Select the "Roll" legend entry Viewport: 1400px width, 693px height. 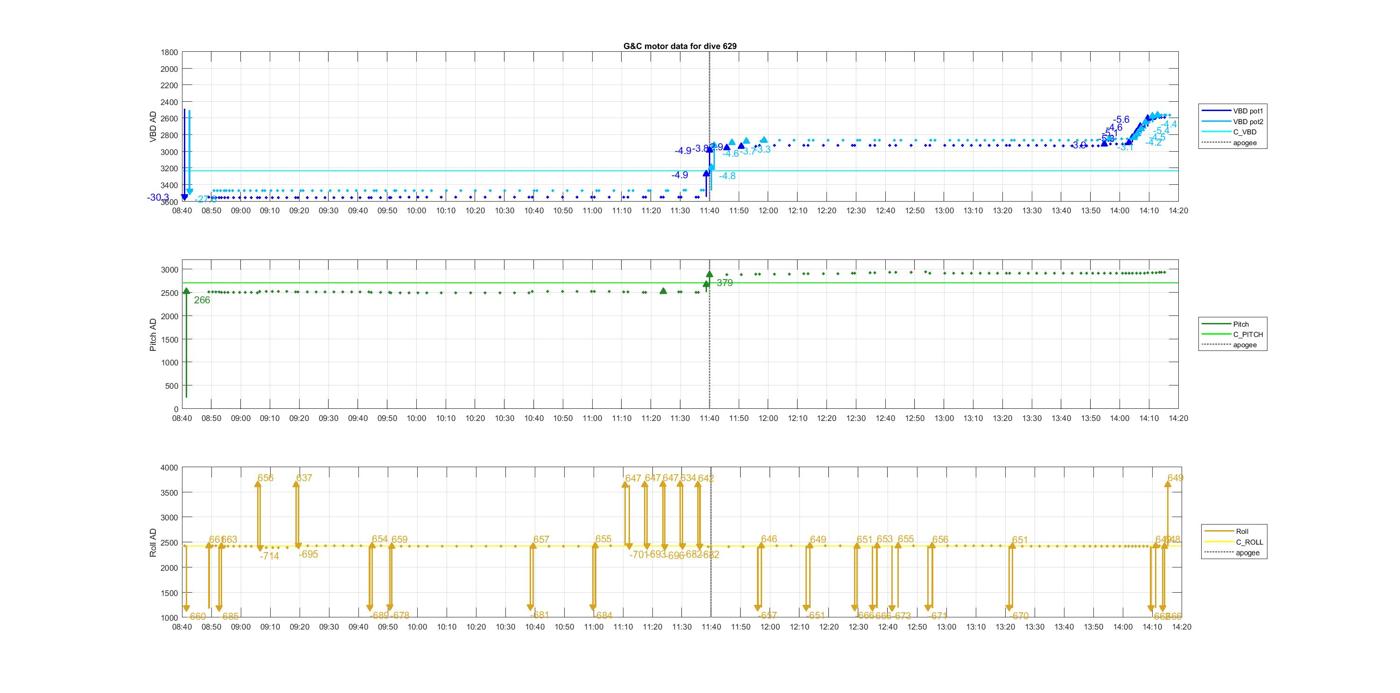pyautogui.click(x=1243, y=531)
